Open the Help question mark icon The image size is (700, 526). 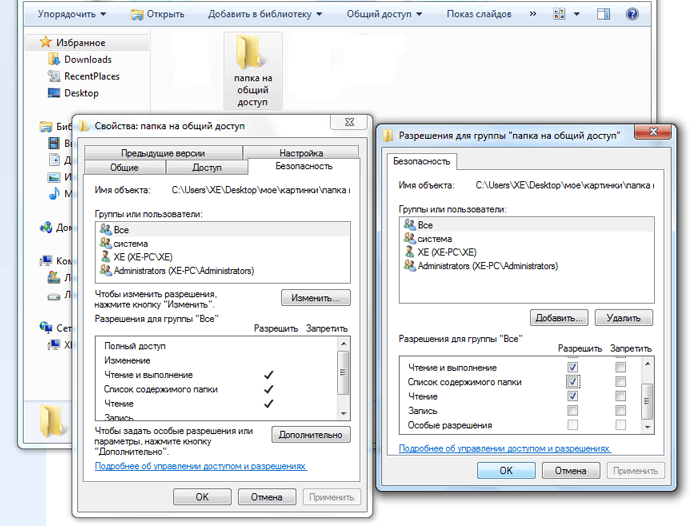631,15
